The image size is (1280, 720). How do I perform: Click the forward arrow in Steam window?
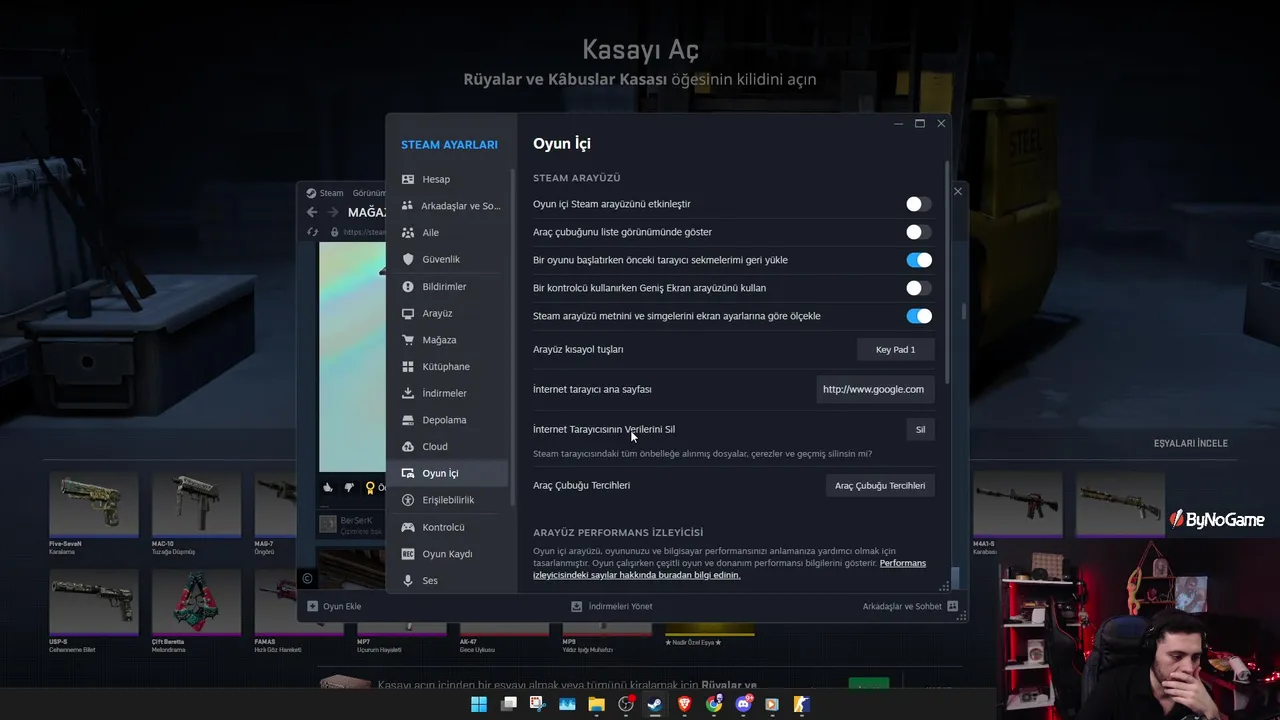coord(333,212)
